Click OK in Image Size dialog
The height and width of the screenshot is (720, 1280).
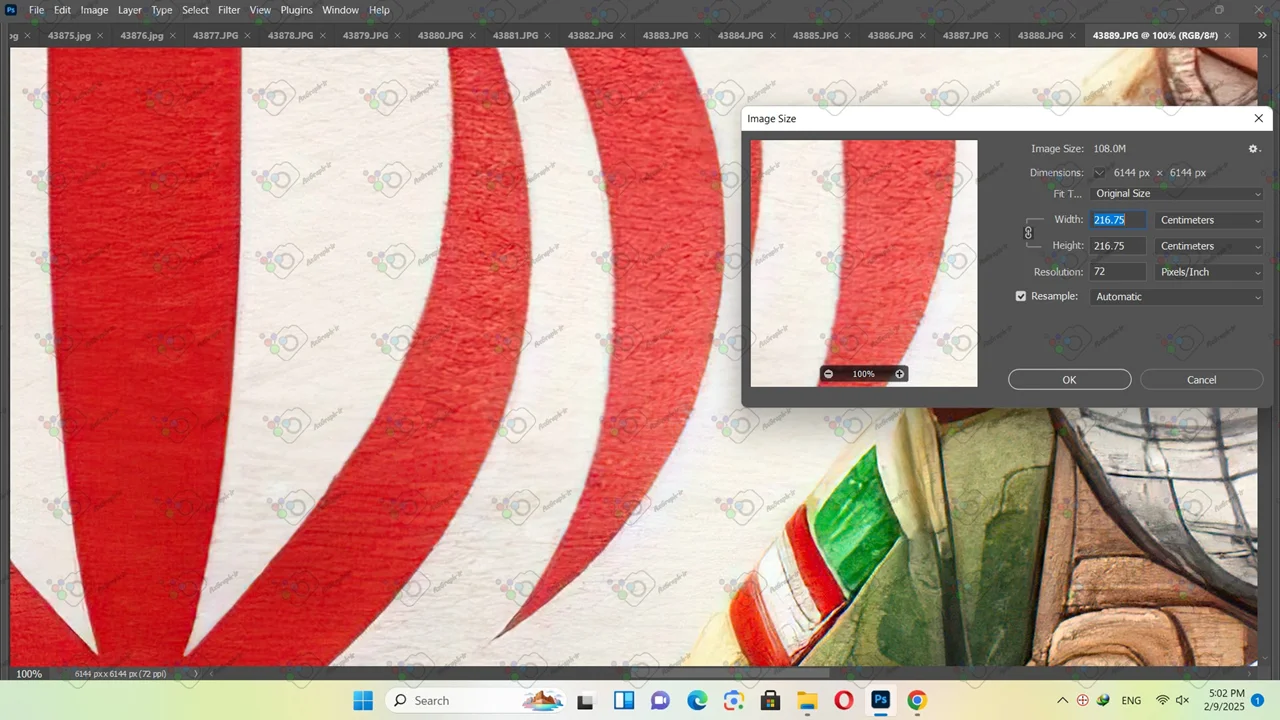pos(1069,380)
